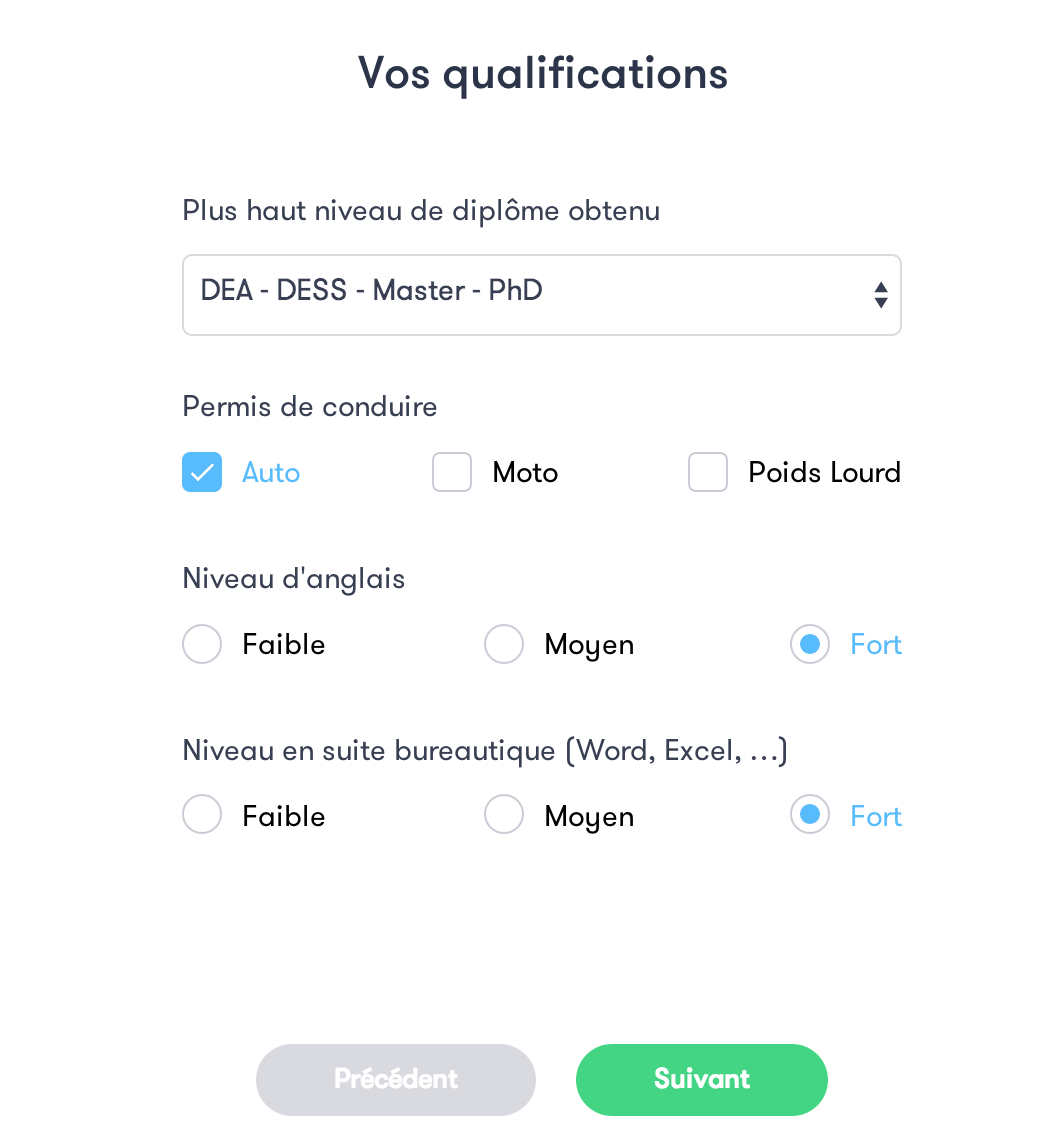The height and width of the screenshot is (1142, 1060).
Task: Click 'Faible' text under suite bureautique
Action: (x=284, y=817)
